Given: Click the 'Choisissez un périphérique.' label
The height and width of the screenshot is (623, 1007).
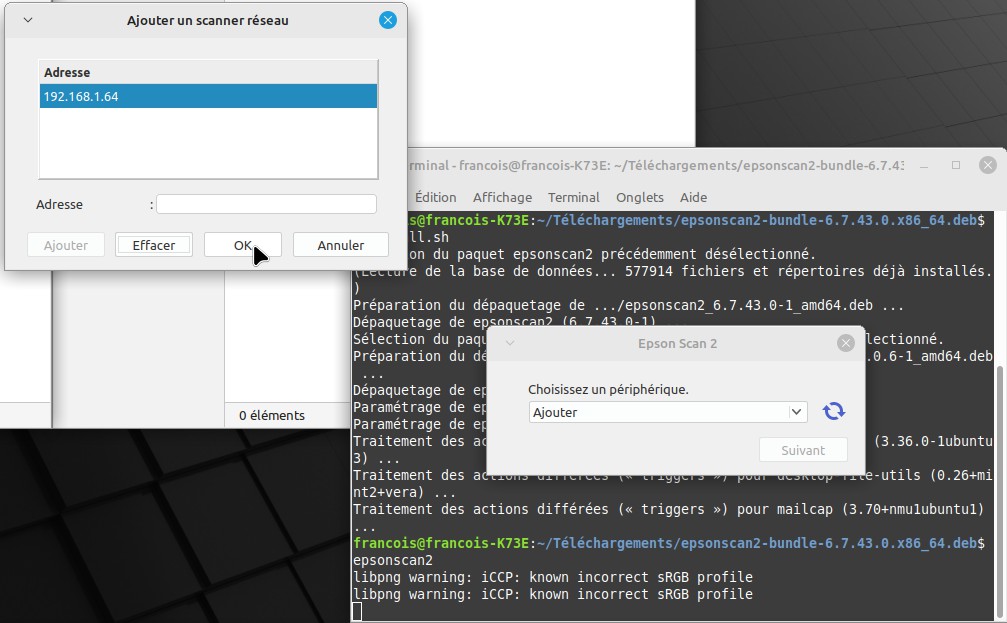Looking at the screenshot, I should click(x=608, y=389).
